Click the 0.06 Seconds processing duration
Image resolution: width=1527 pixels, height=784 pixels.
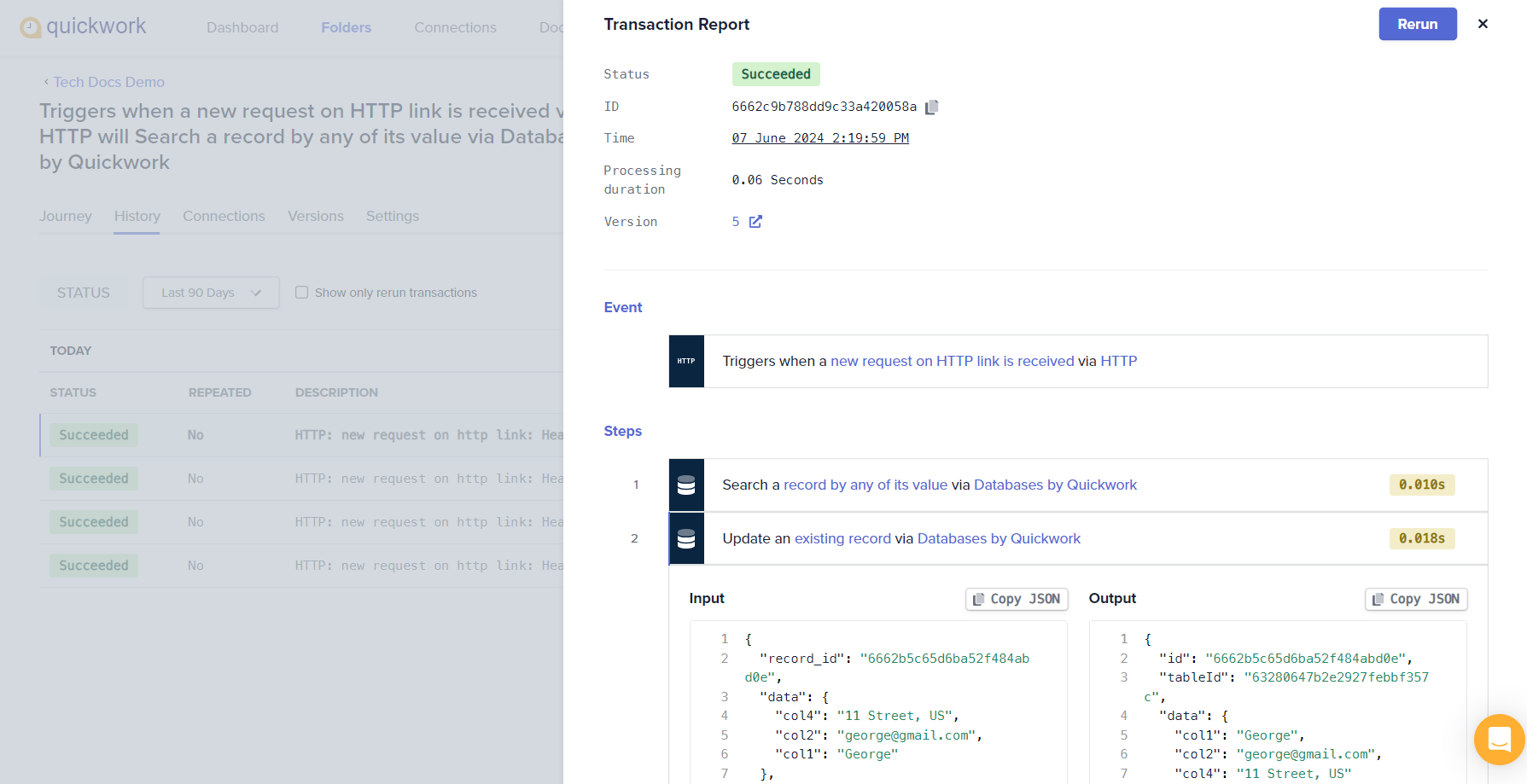[778, 180]
